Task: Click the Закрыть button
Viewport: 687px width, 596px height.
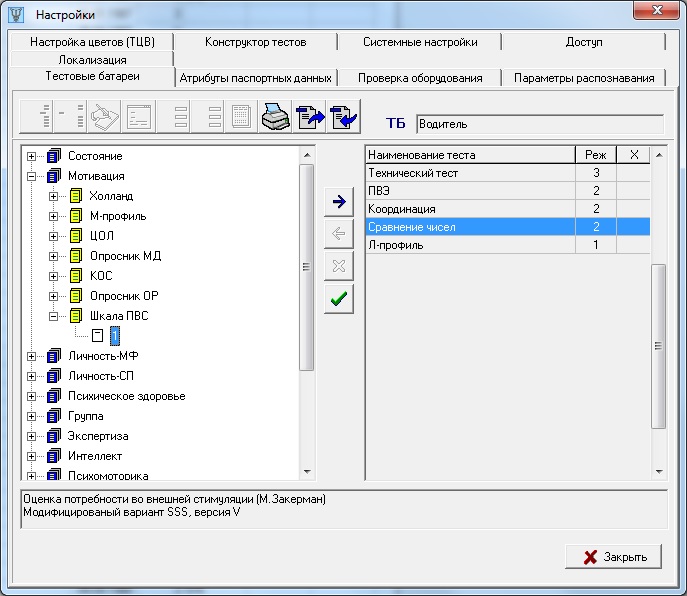Action: (616, 557)
